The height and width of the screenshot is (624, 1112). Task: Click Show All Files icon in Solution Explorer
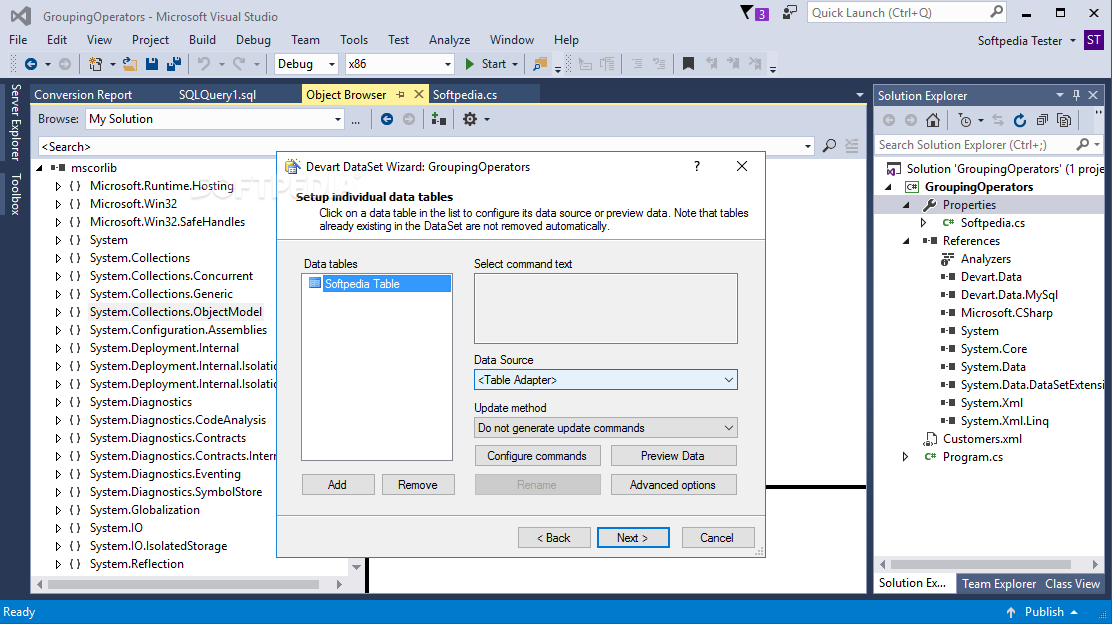1064,121
